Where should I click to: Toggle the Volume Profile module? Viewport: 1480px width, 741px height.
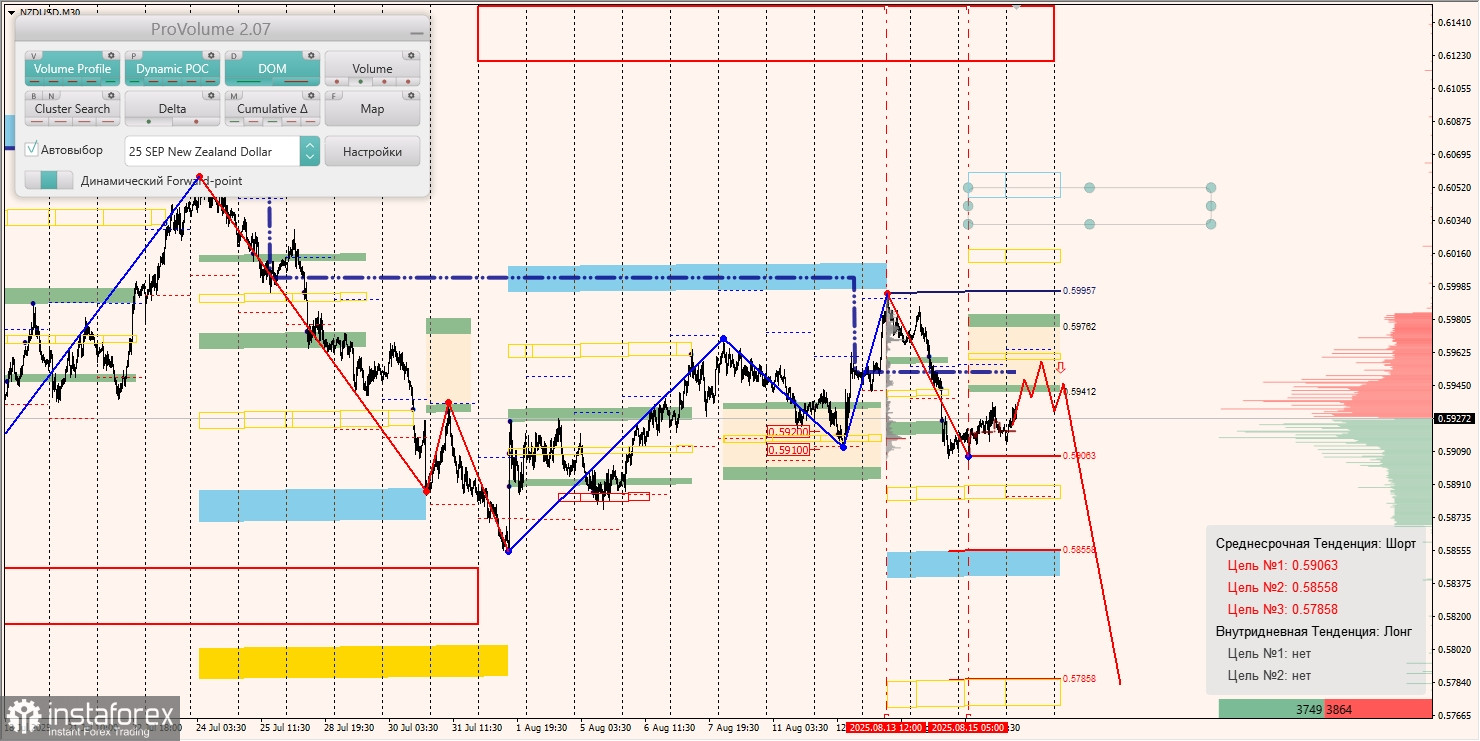pos(72,69)
